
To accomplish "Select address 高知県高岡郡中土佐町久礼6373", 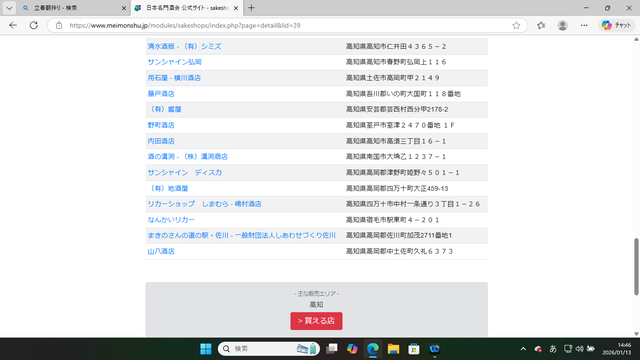I will (x=399, y=251).
